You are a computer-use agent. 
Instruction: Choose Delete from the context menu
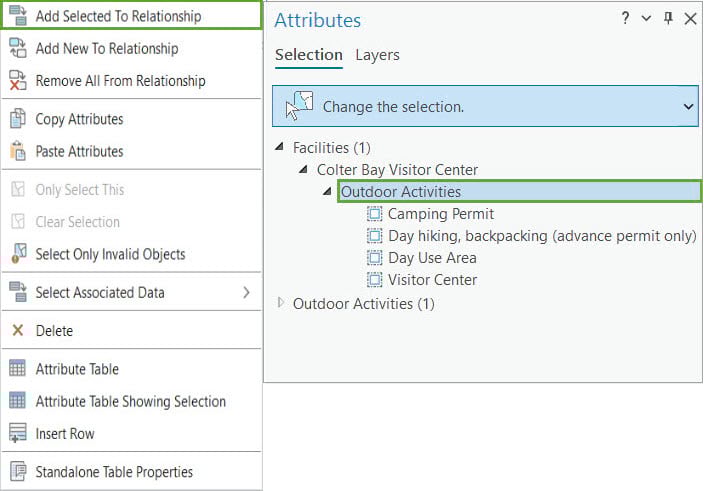click(131, 330)
